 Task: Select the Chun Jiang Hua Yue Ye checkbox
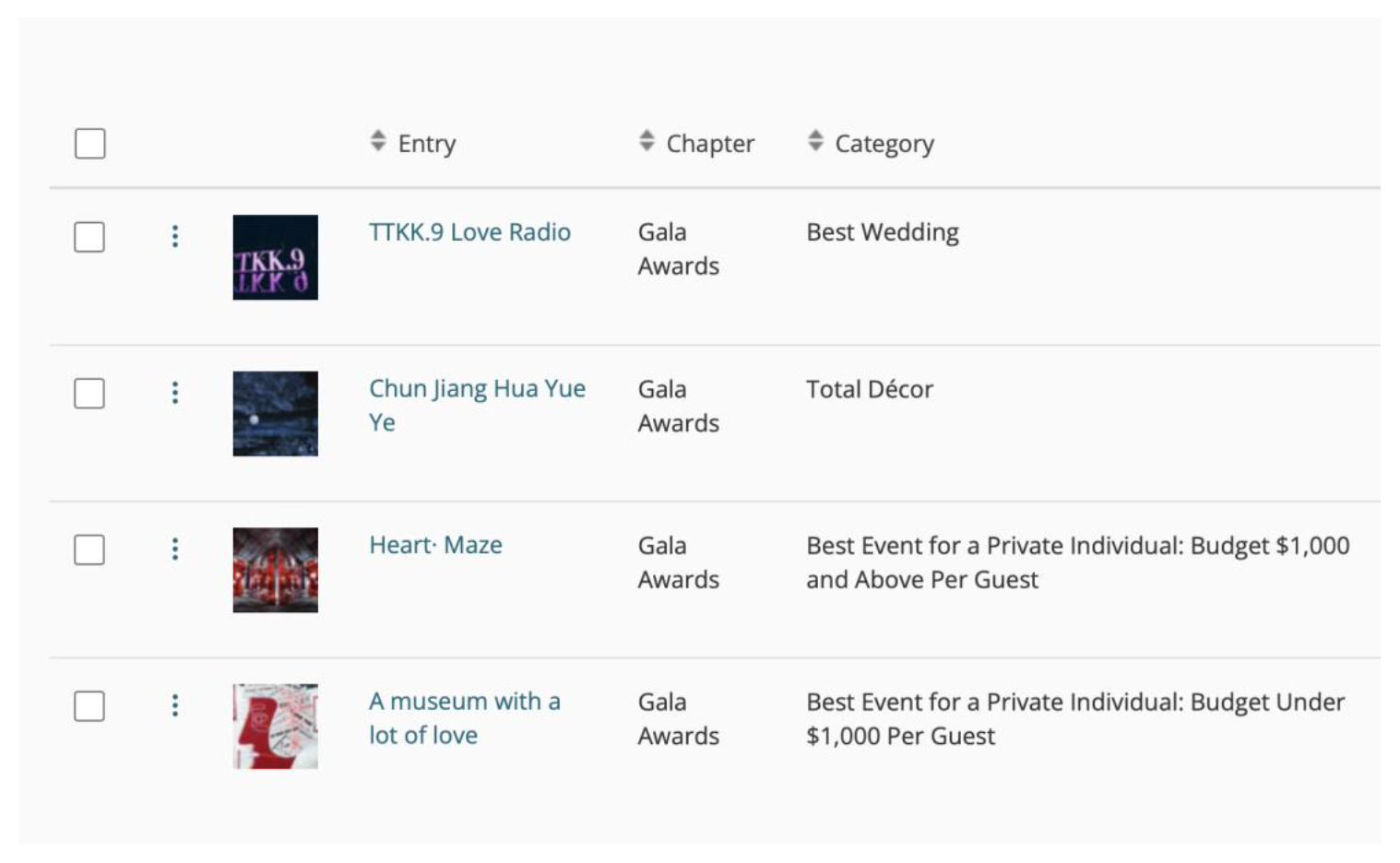(89, 394)
